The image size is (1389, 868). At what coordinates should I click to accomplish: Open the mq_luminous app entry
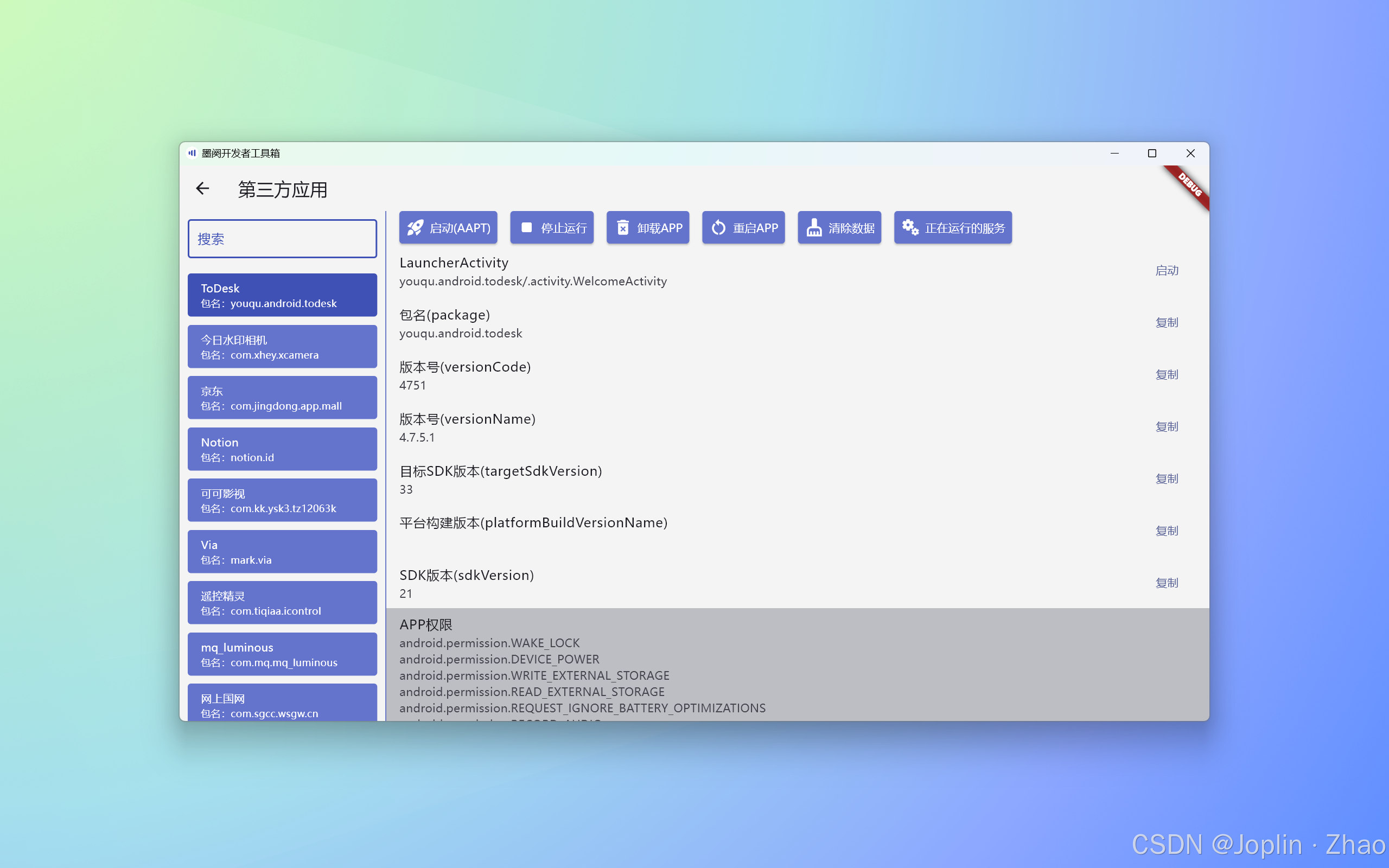click(282, 654)
